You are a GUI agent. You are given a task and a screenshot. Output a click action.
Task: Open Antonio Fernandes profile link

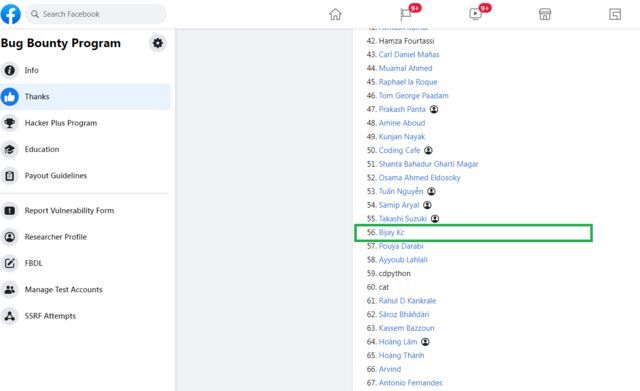410,383
